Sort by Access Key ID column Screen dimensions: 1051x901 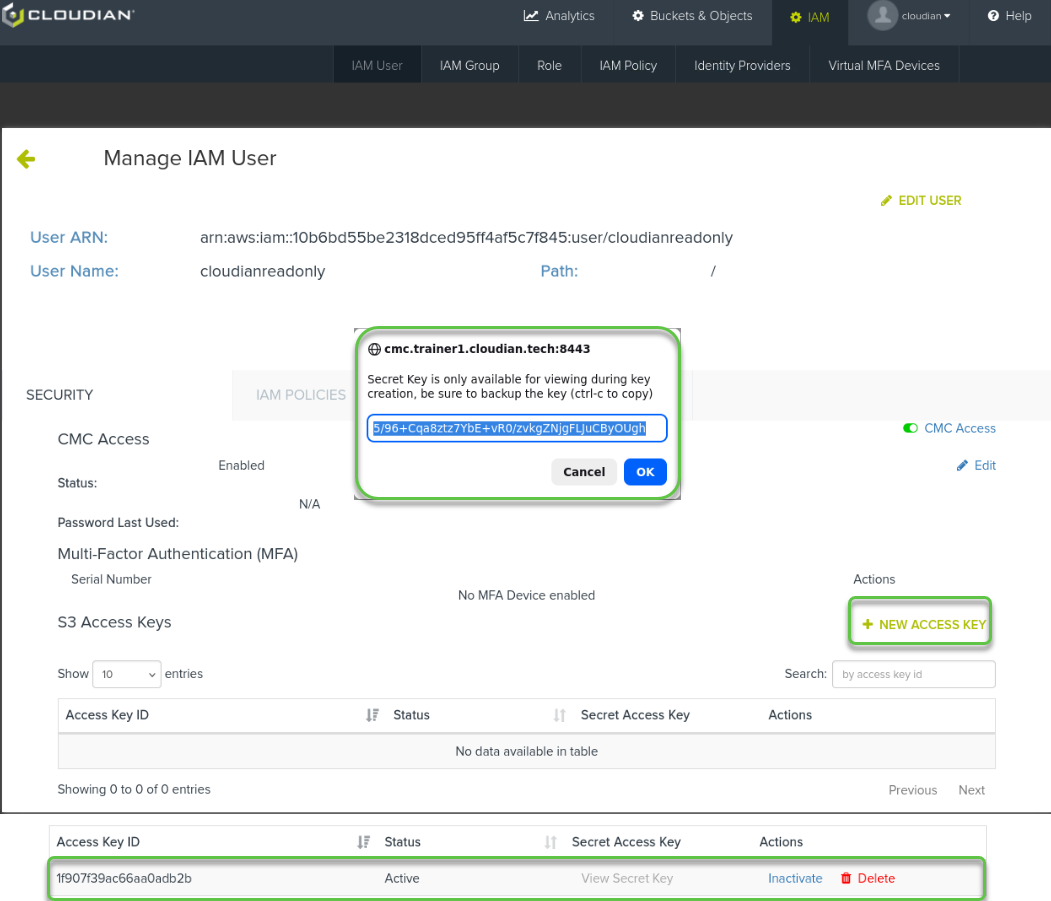pos(372,715)
